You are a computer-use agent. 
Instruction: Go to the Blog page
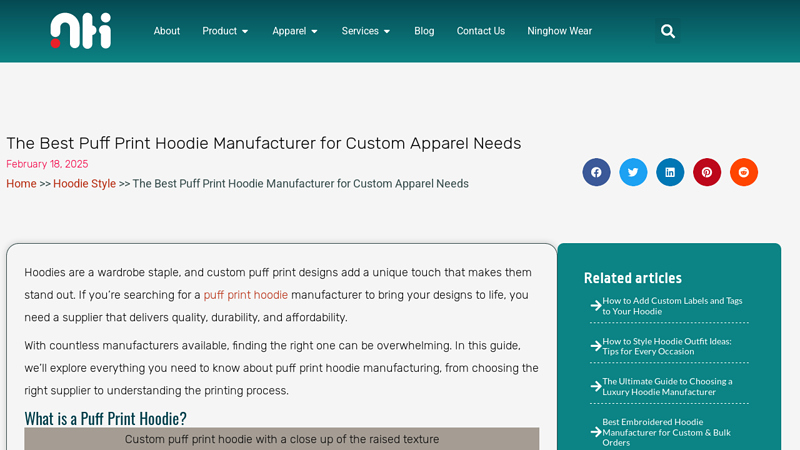click(424, 31)
